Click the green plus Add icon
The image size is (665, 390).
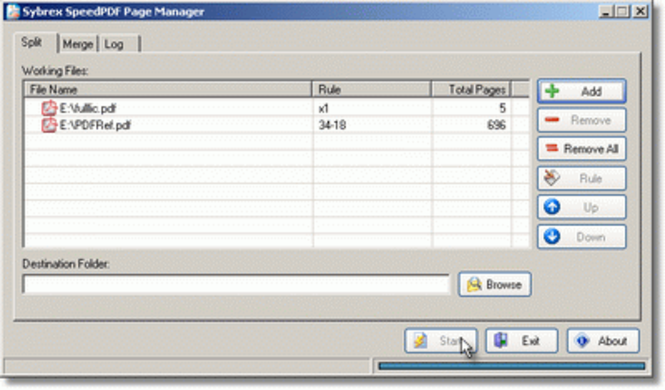click(x=552, y=91)
